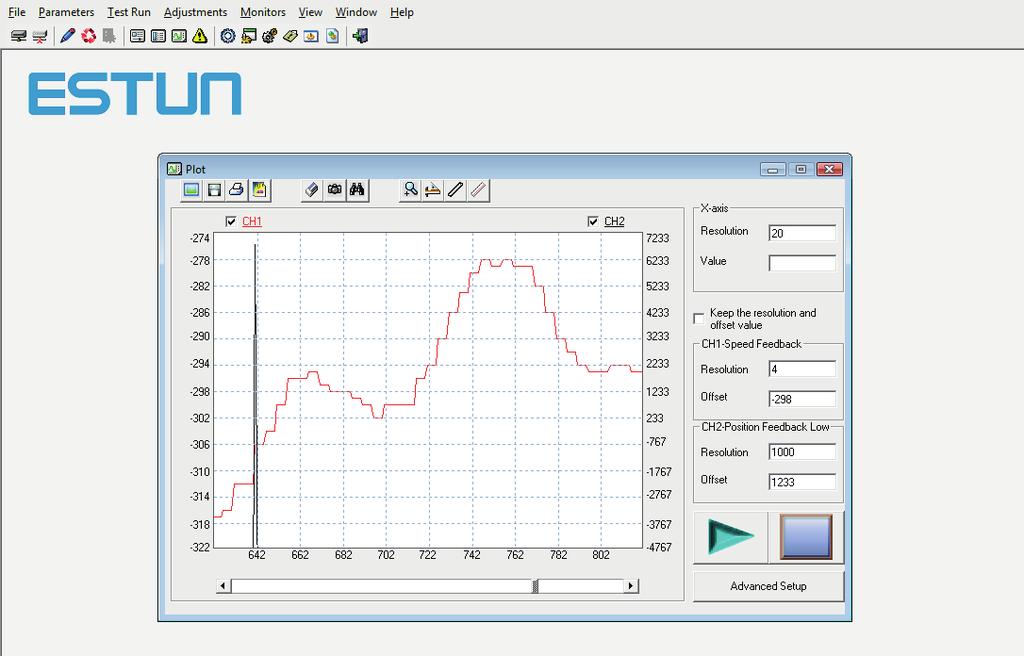Viewport: 1024px width, 656px height.
Task: Click the disconnect icon with red X
Action: (40, 36)
